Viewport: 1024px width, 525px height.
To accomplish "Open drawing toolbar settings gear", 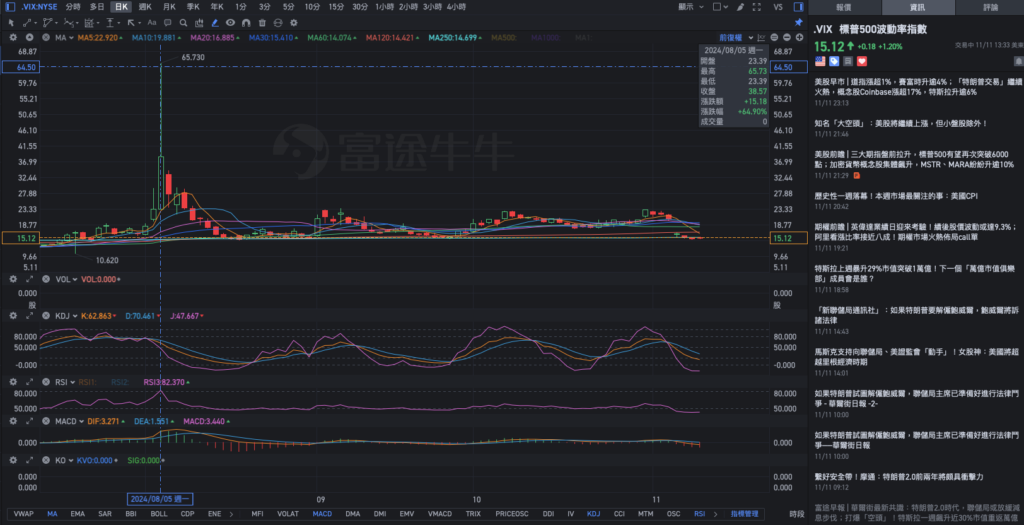I will pos(294,23).
